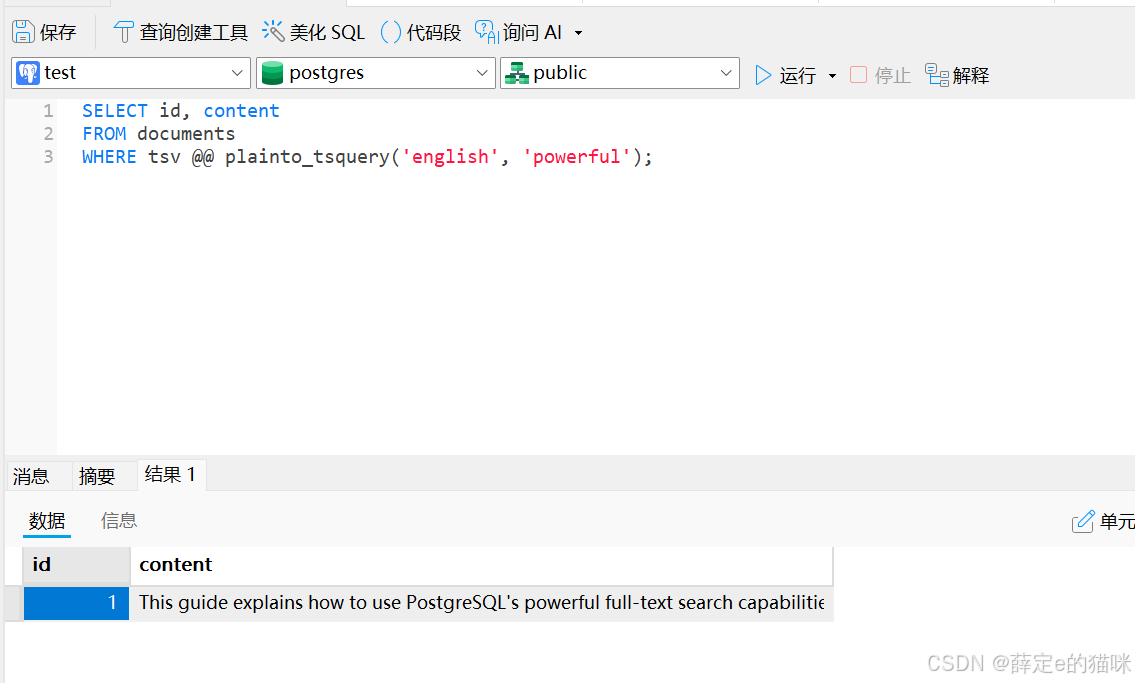The width and height of the screenshot is (1135, 683).
Task: Click the Save (保存) disk icon
Action: point(24,32)
